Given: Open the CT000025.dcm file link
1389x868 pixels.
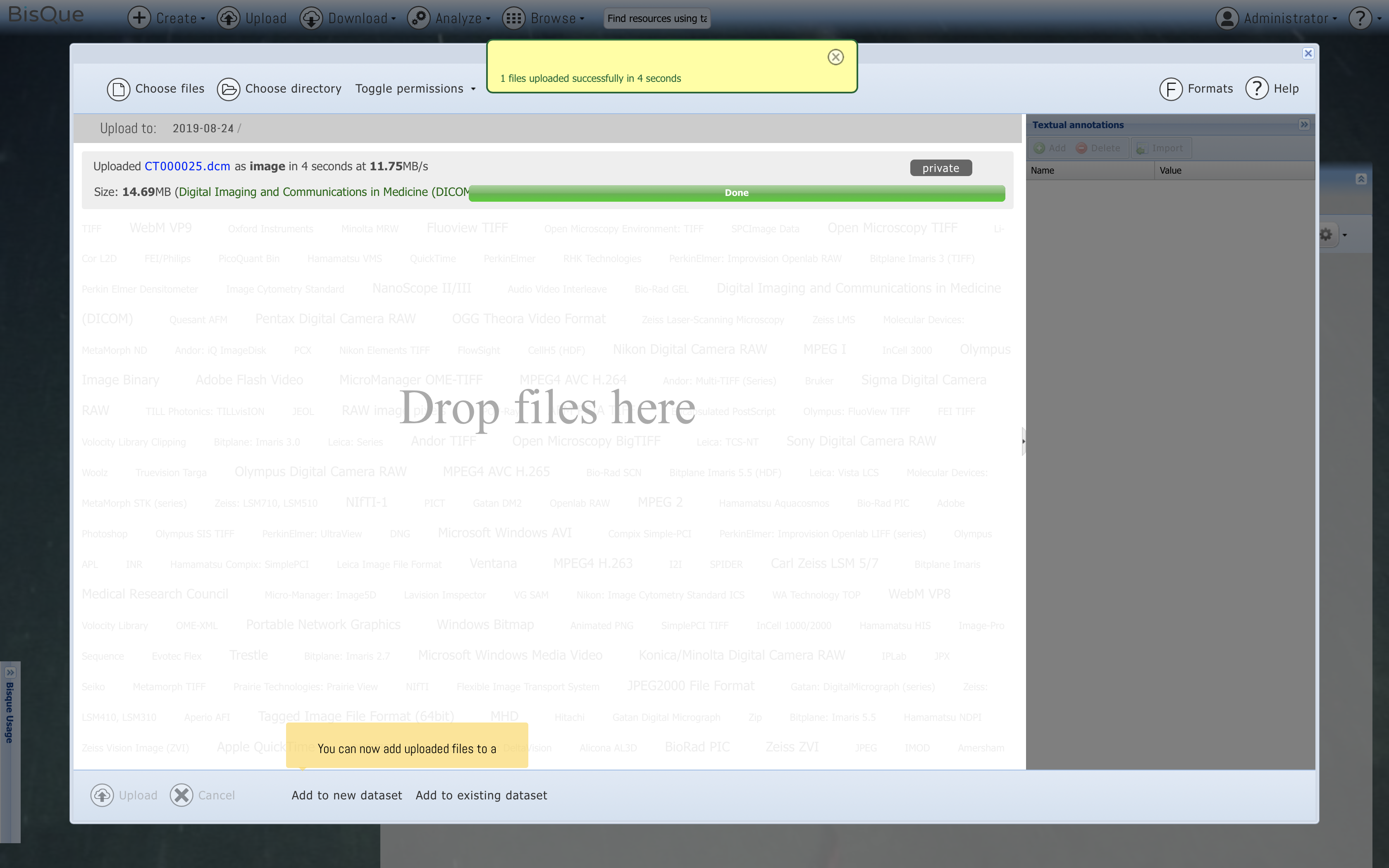Looking at the screenshot, I should point(187,167).
